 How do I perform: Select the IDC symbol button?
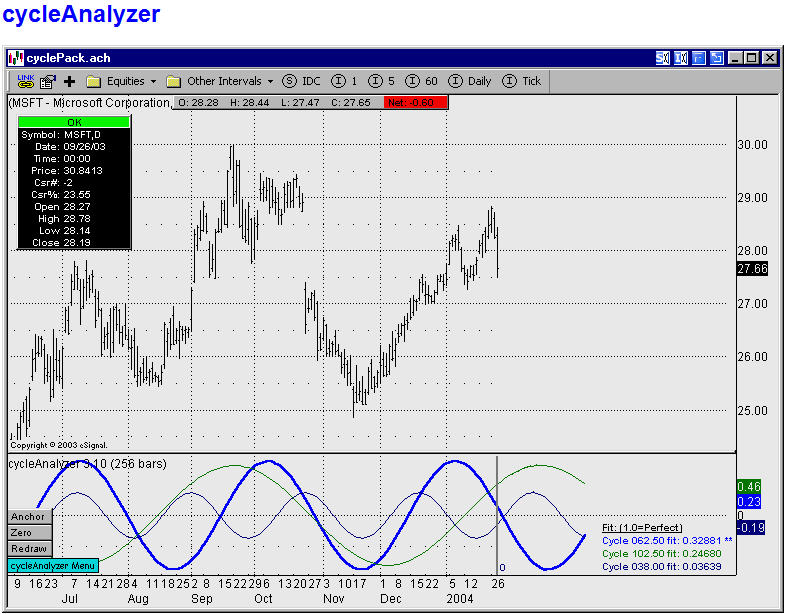301,81
